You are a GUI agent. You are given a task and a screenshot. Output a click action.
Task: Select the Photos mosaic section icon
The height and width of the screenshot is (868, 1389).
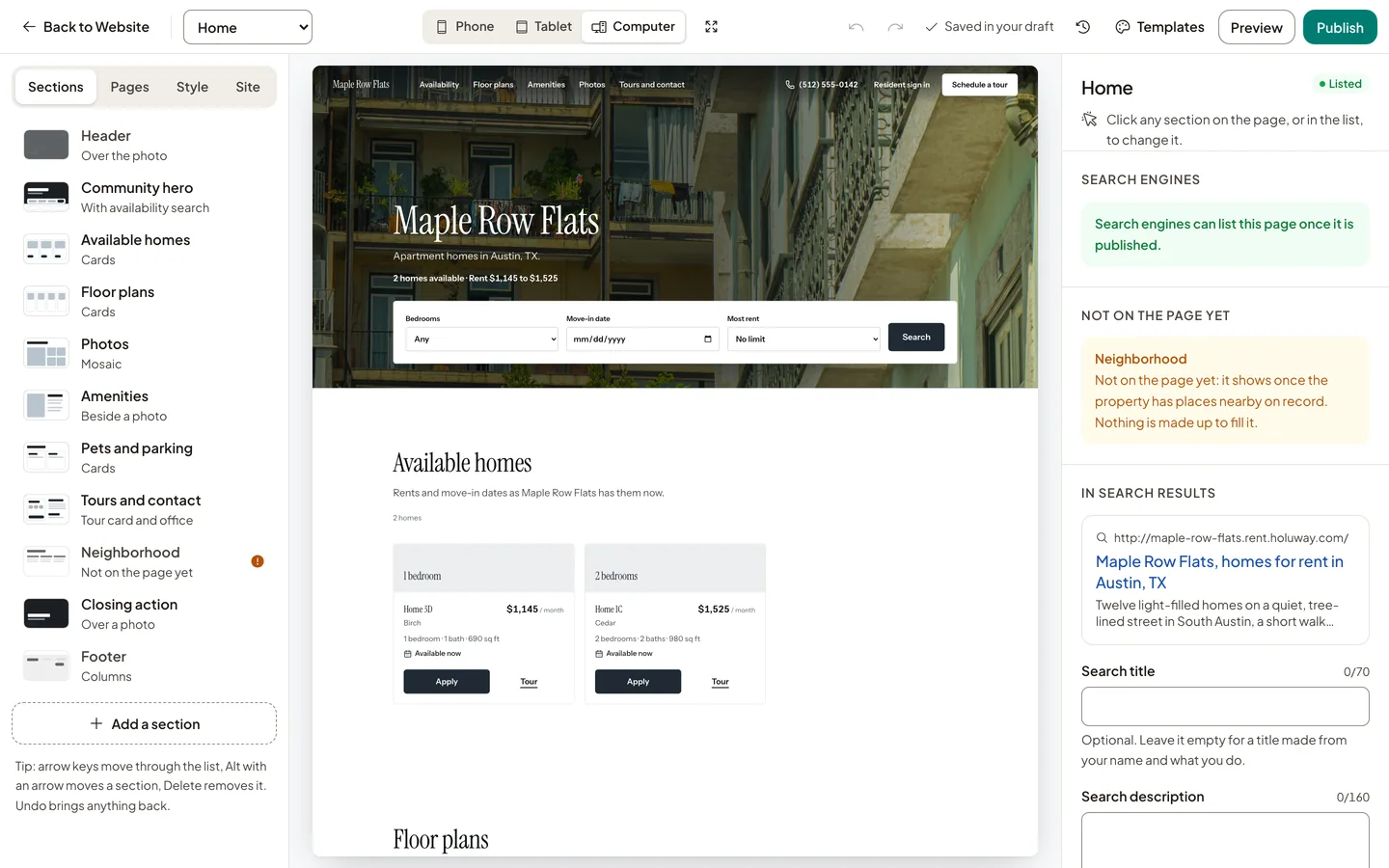46,353
